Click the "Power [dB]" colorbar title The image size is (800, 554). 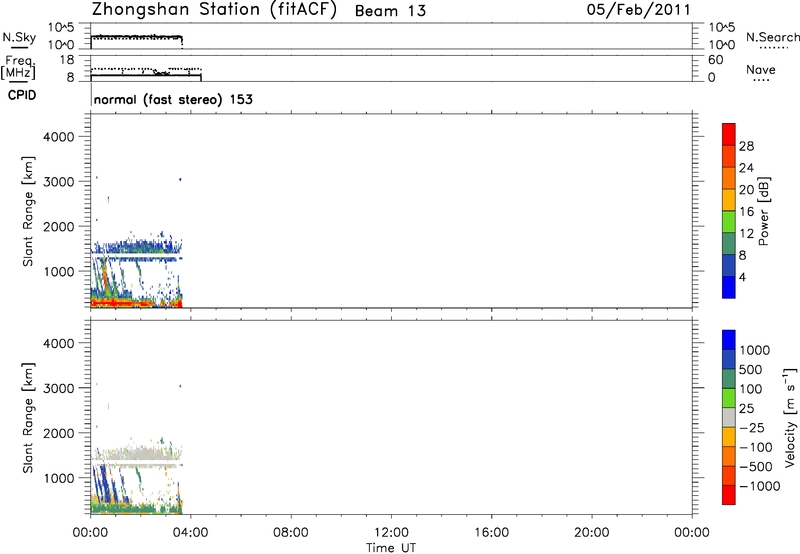763,211
